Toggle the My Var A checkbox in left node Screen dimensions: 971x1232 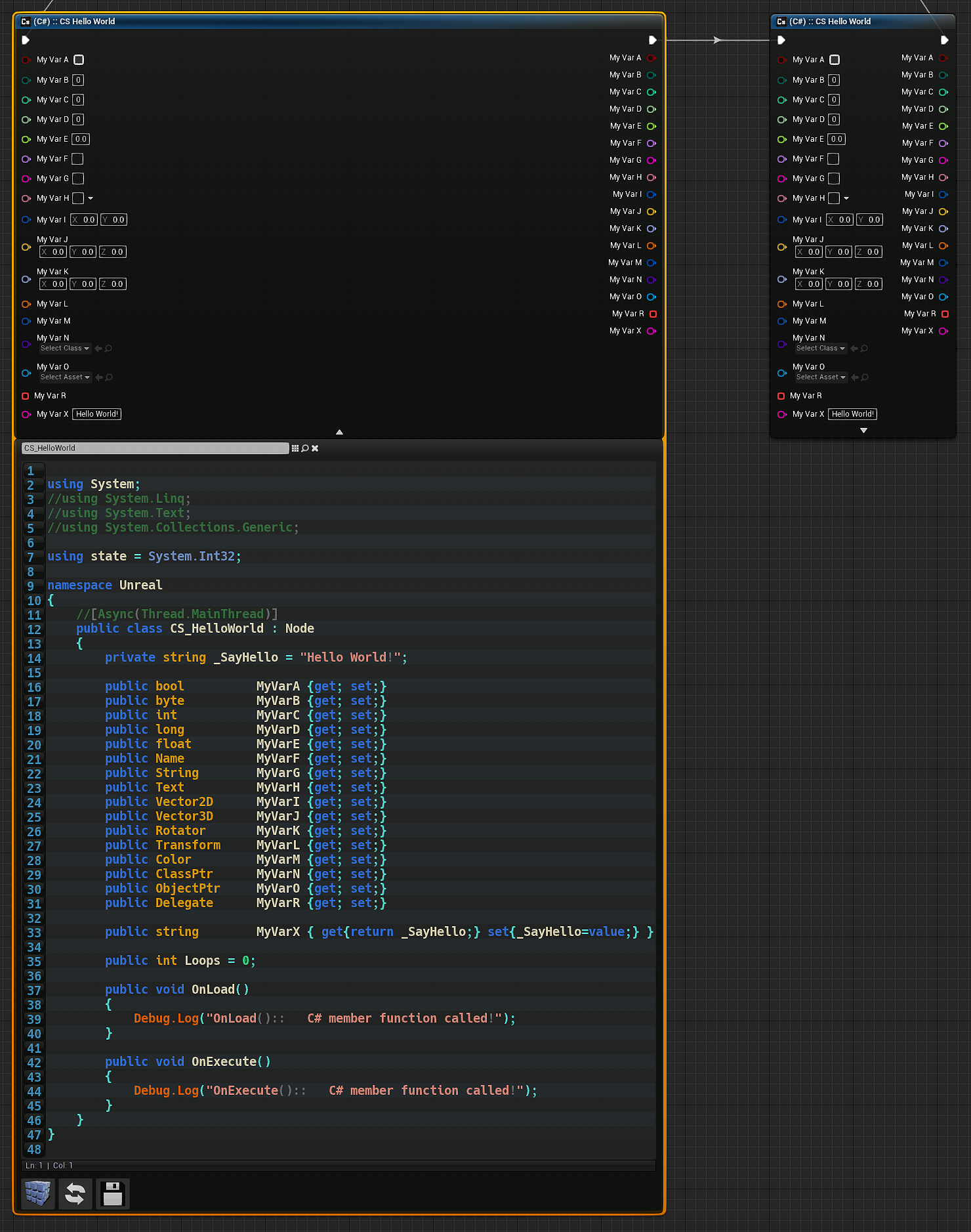pos(79,60)
